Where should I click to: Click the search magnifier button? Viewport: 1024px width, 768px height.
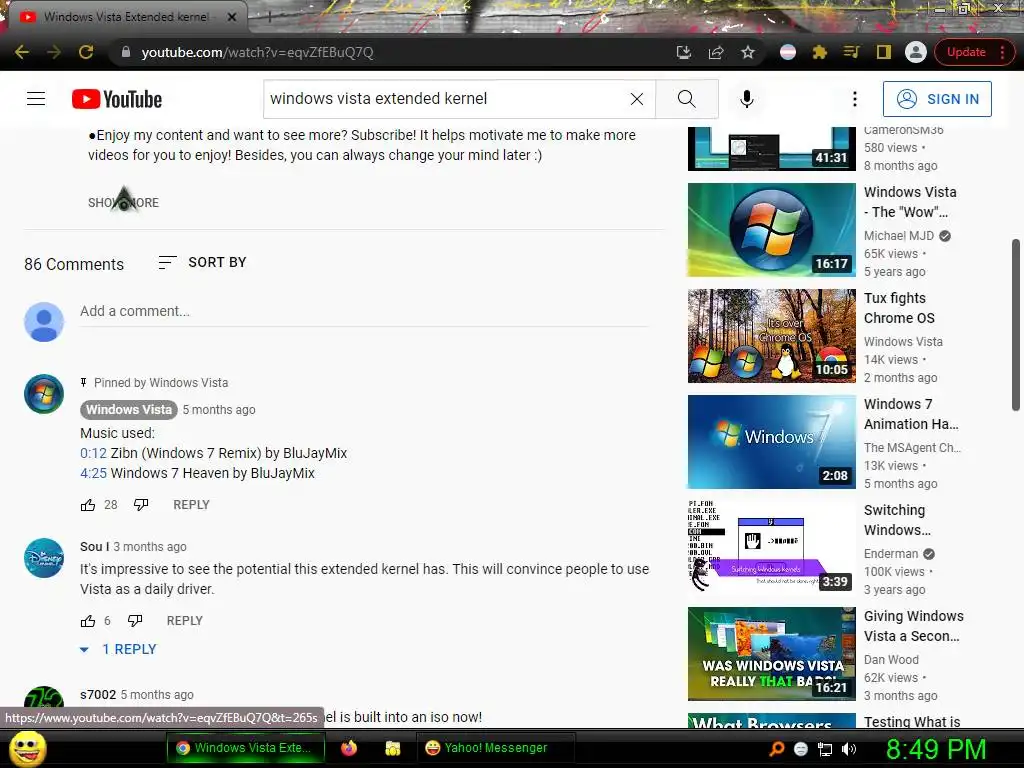(x=686, y=99)
